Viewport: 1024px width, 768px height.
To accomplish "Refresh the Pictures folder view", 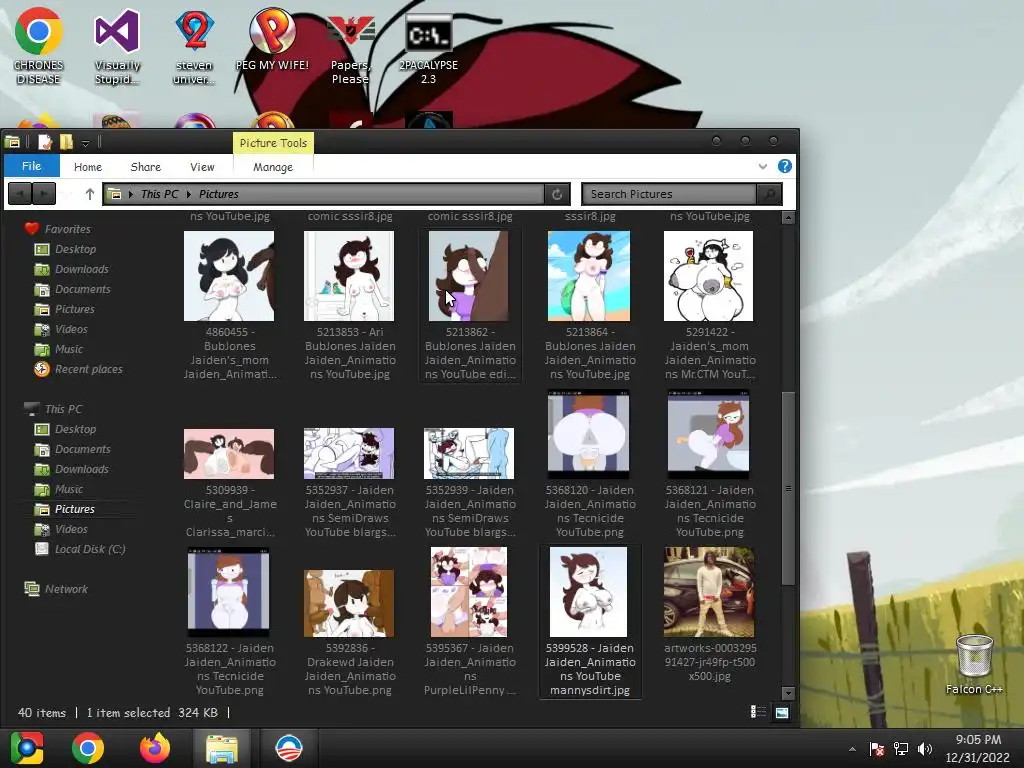I will click(x=557, y=194).
